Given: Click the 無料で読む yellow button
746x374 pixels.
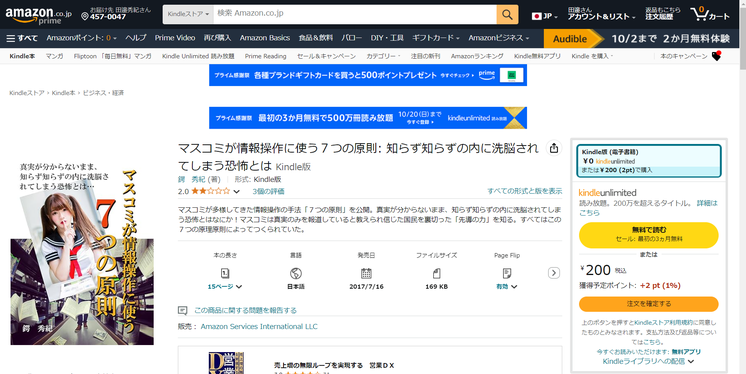Looking at the screenshot, I should click(648, 235).
